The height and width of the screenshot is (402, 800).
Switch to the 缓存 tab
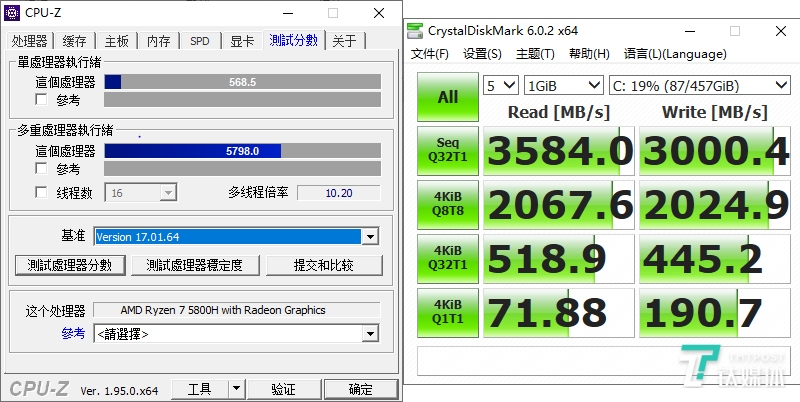tap(75, 41)
